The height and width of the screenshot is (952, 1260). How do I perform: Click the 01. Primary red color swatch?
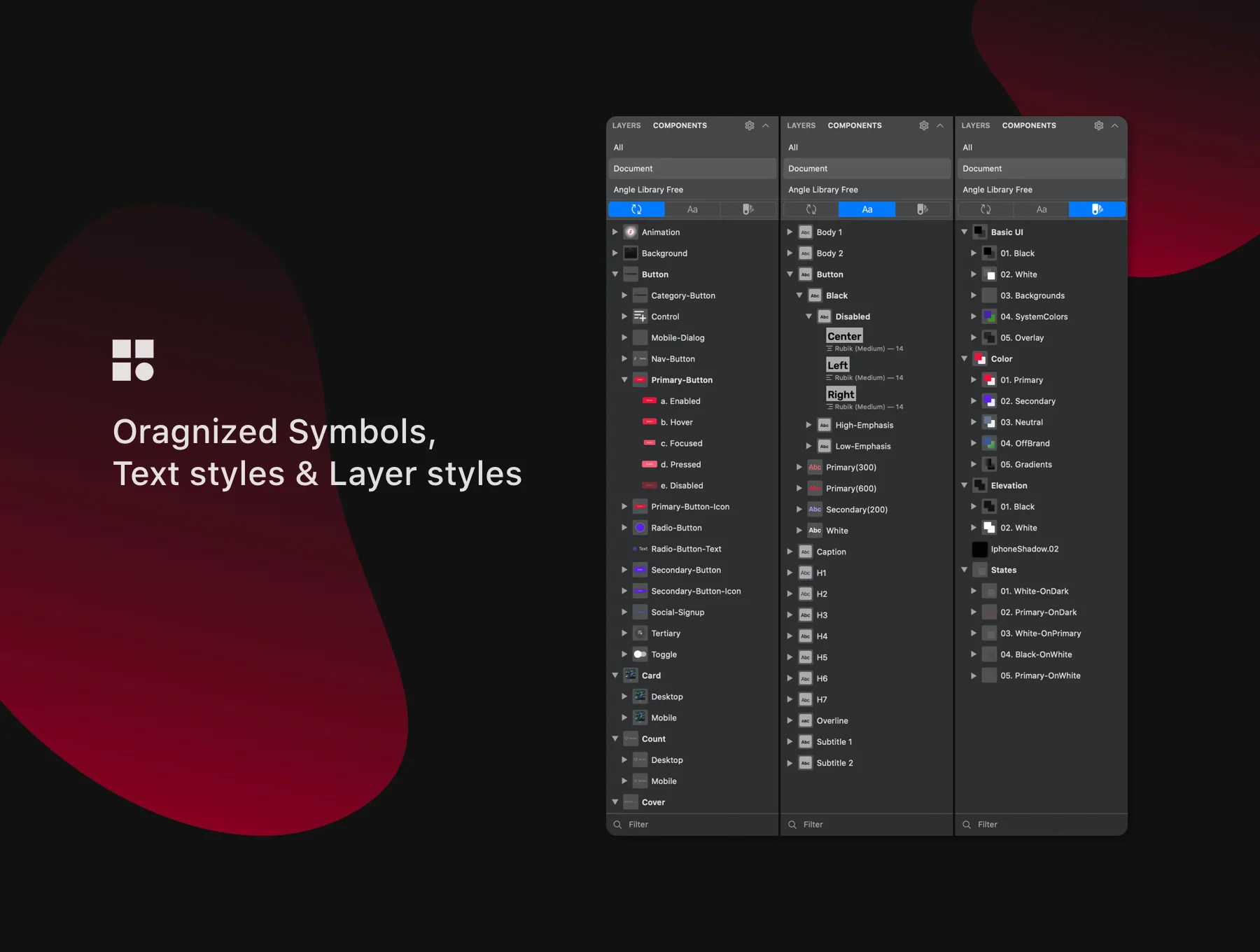coord(989,379)
